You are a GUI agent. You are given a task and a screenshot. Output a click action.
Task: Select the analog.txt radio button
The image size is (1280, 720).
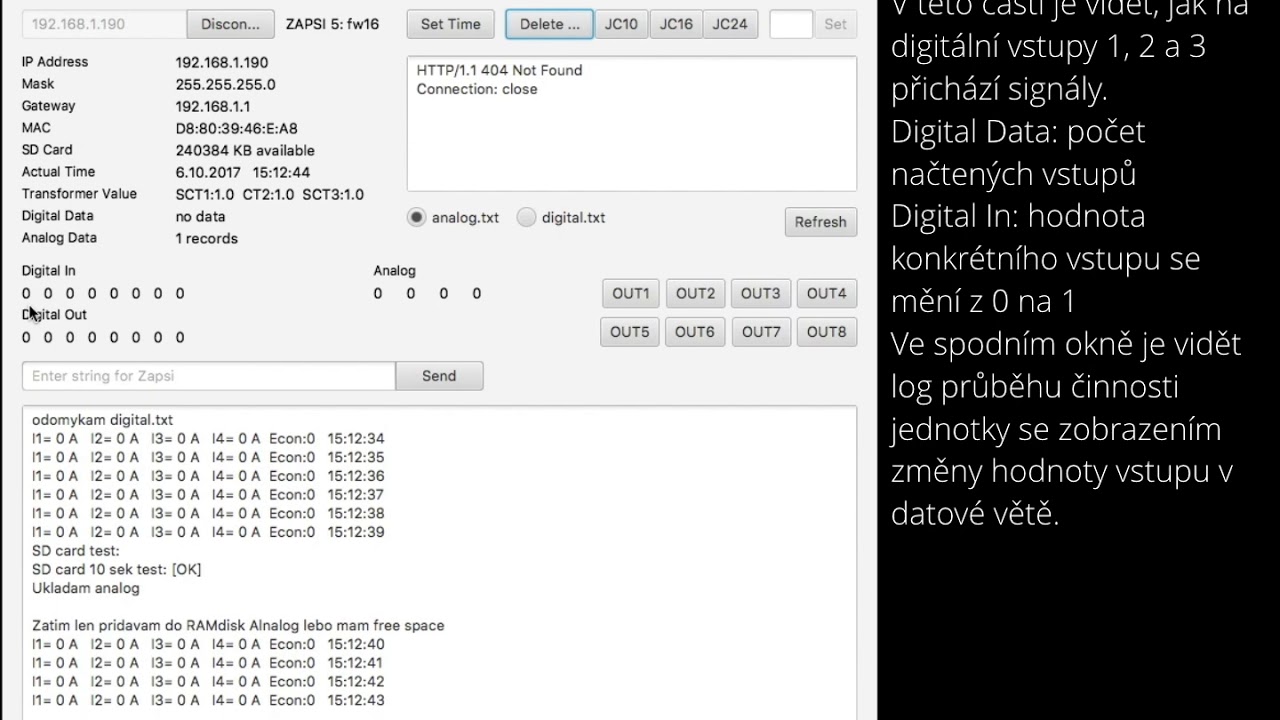(x=416, y=218)
